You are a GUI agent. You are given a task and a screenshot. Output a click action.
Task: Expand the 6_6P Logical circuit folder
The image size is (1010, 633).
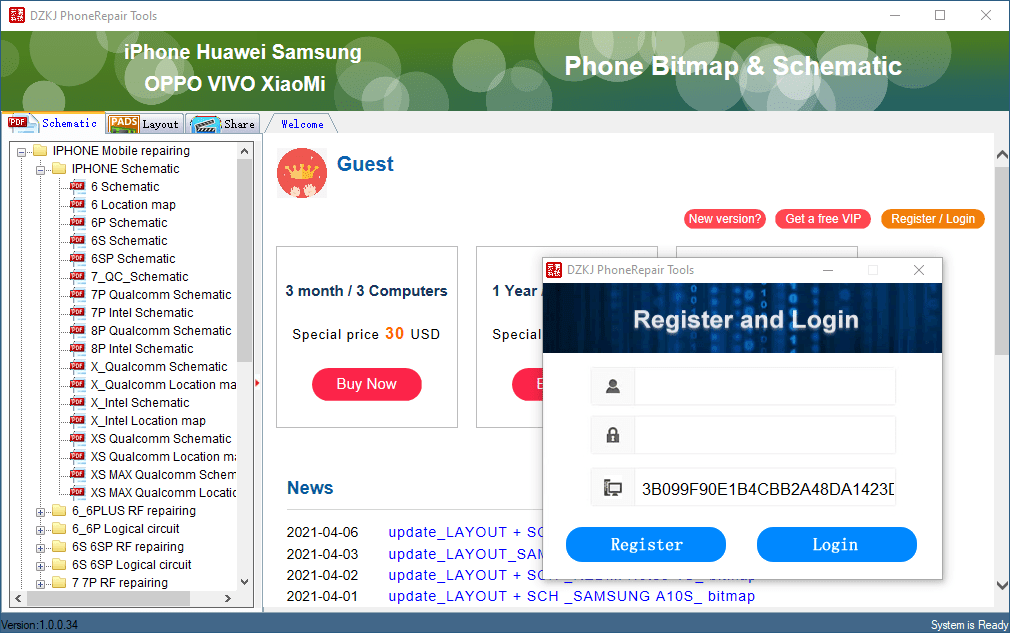pos(41,531)
